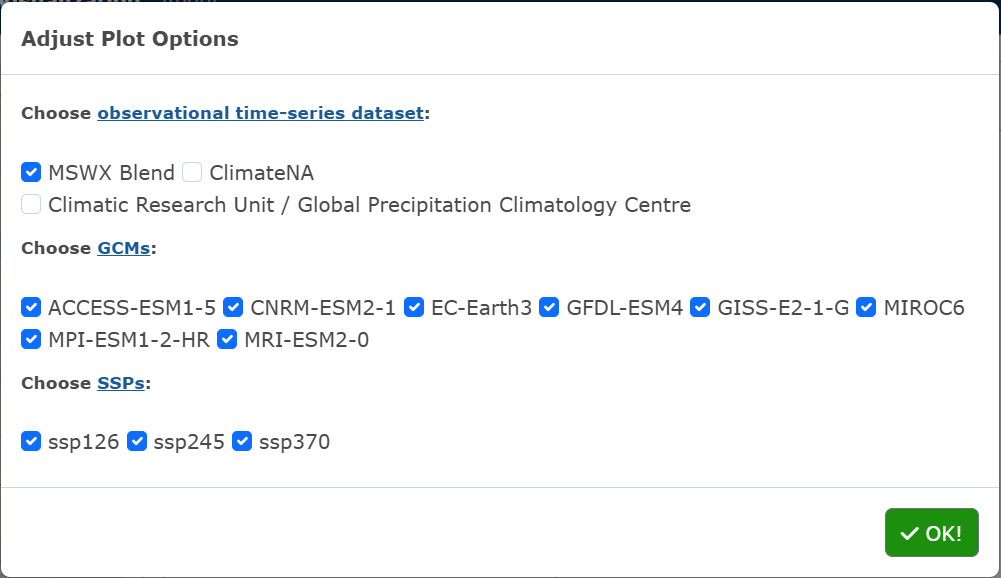
Task: Toggle the CNRM-ESM2-1 checkbox
Action: coord(233,307)
